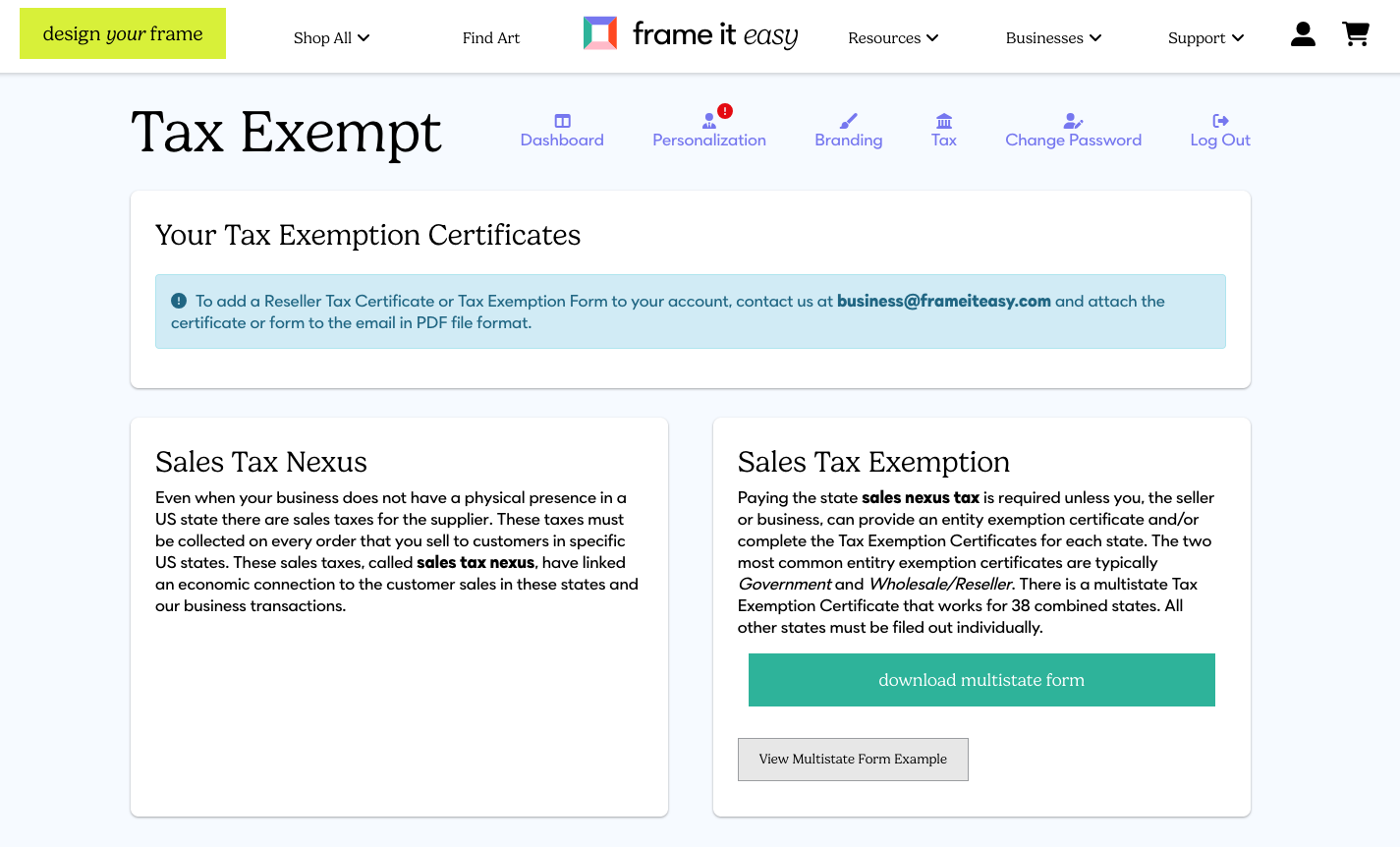Image resolution: width=1400 pixels, height=847 pixels.
Task: Click the business@frameiteasy.com email link
Action: coord(943,302)
